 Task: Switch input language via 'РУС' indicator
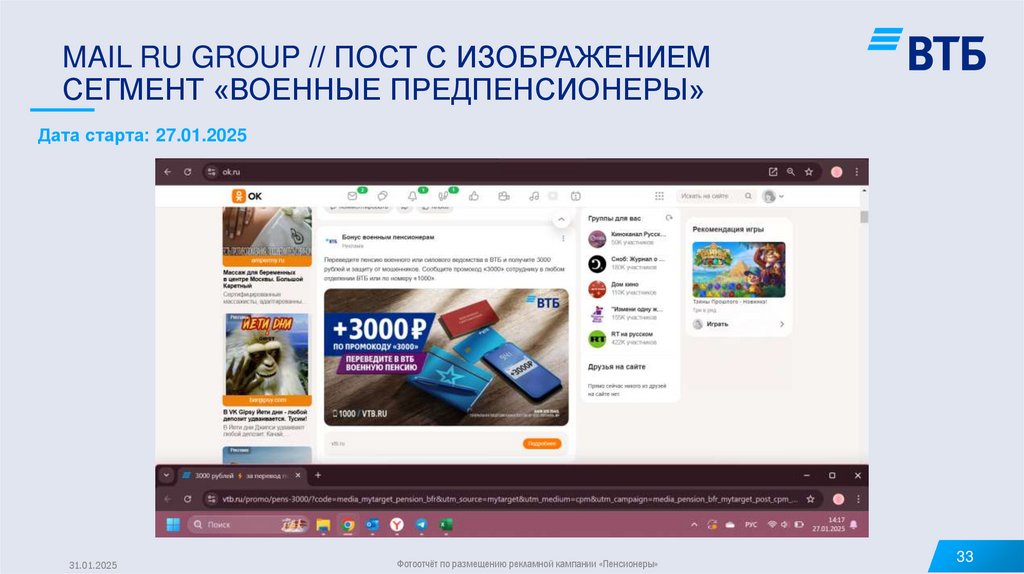(x=751, y=524)
